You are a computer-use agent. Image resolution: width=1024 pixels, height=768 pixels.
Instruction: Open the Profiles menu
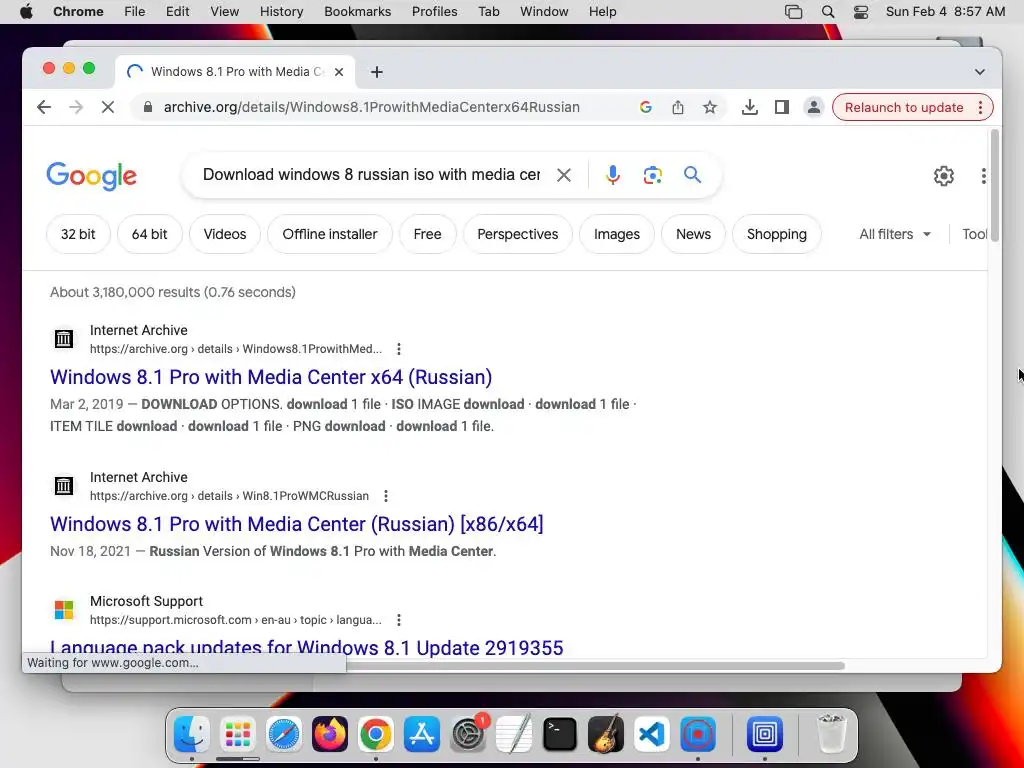(x=434, y=12)
